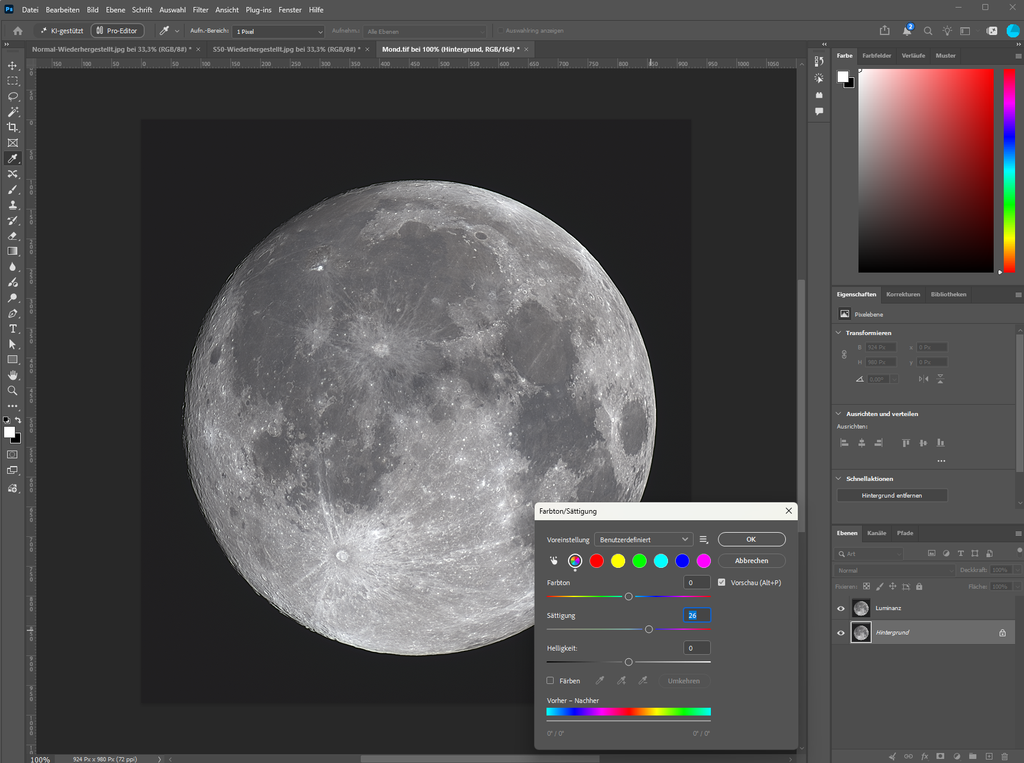Enable the Färben checkbox
The width and height of the screenshot is (1024, 763).
click(x=551, y=681)
